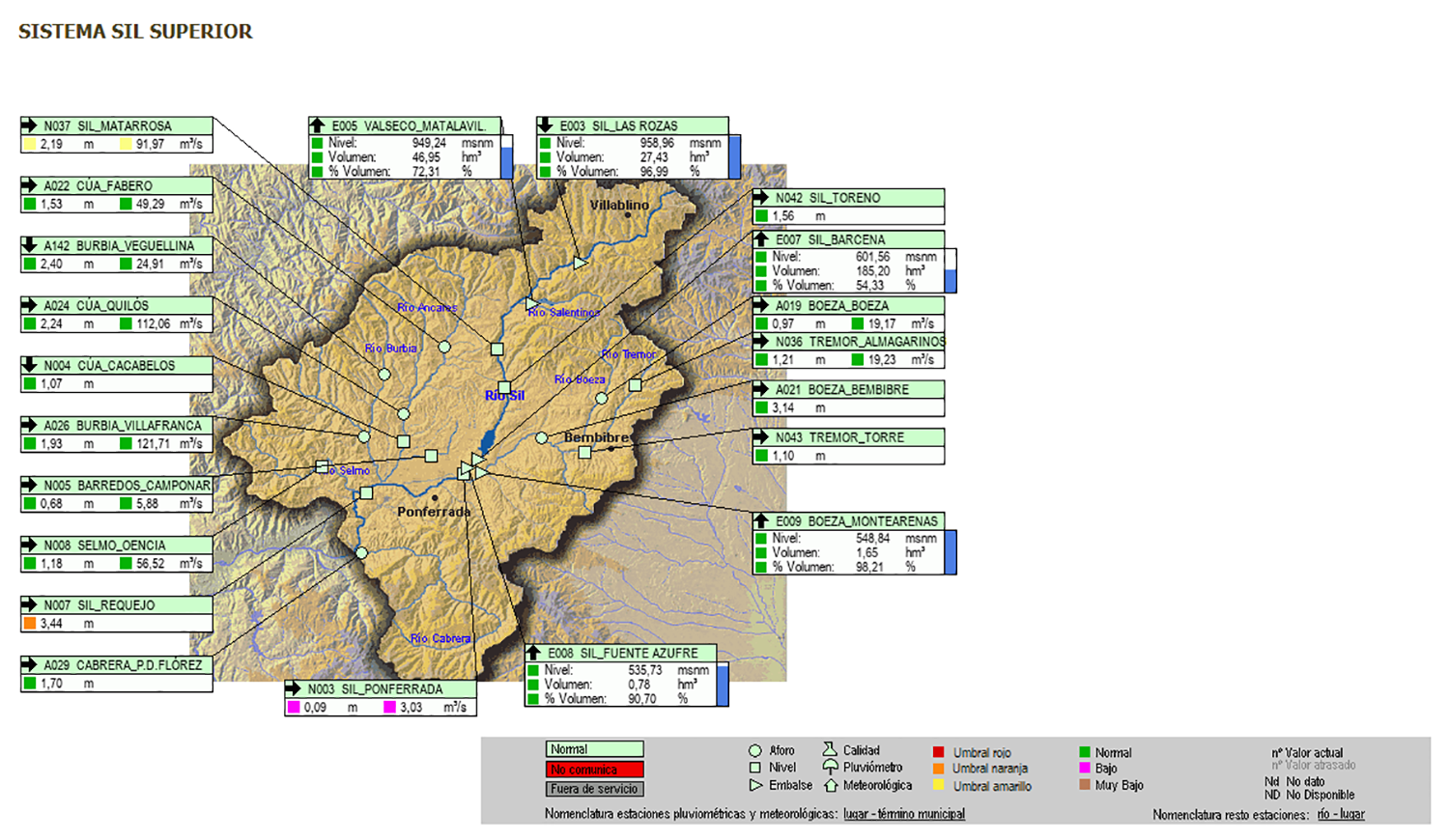The height and width of the screenshot is (840, 1449).
Task: Click the Ponferrada city label on map
Action: tap(434, 512)
